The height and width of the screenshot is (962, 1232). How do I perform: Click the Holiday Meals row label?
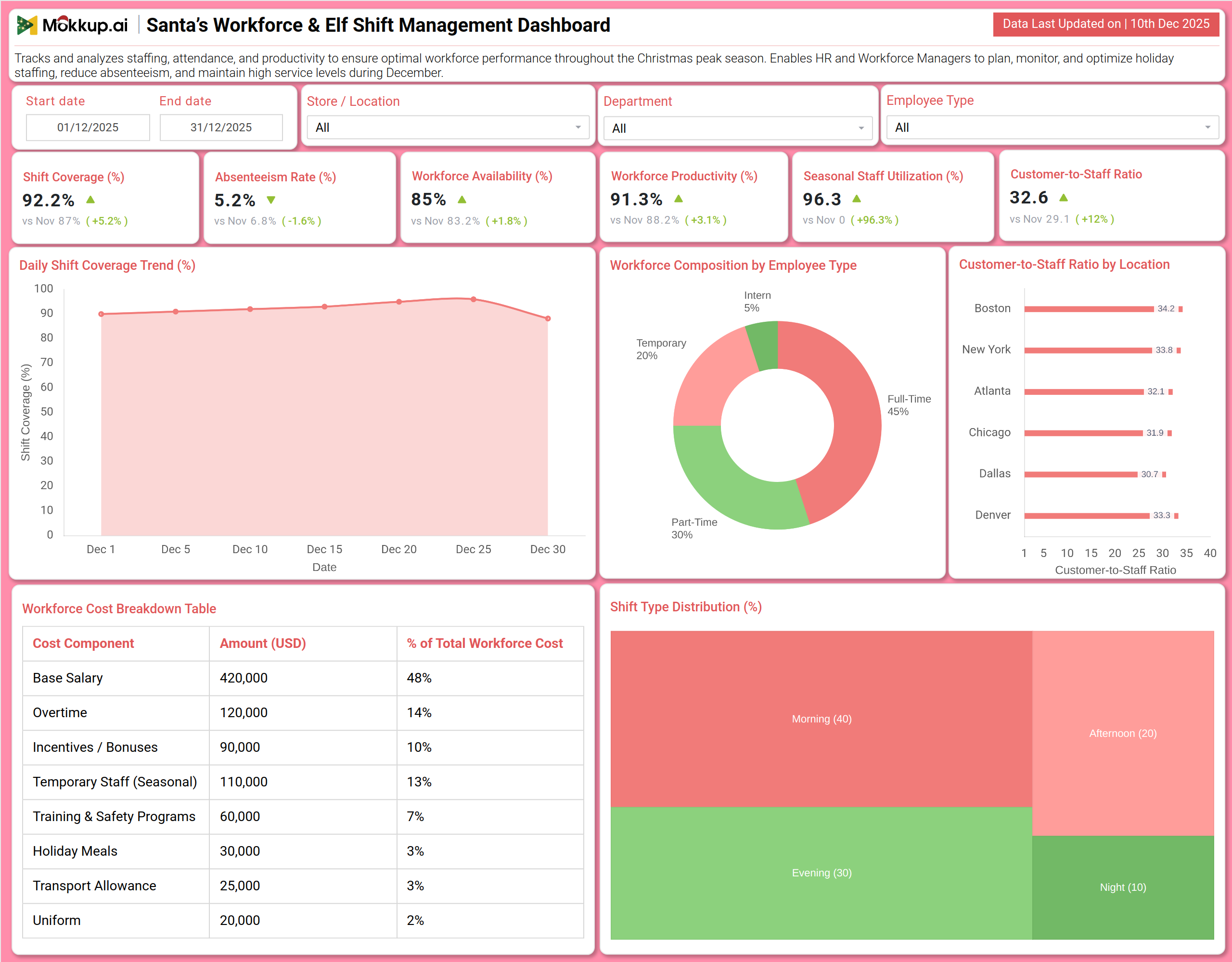point(75,851)
